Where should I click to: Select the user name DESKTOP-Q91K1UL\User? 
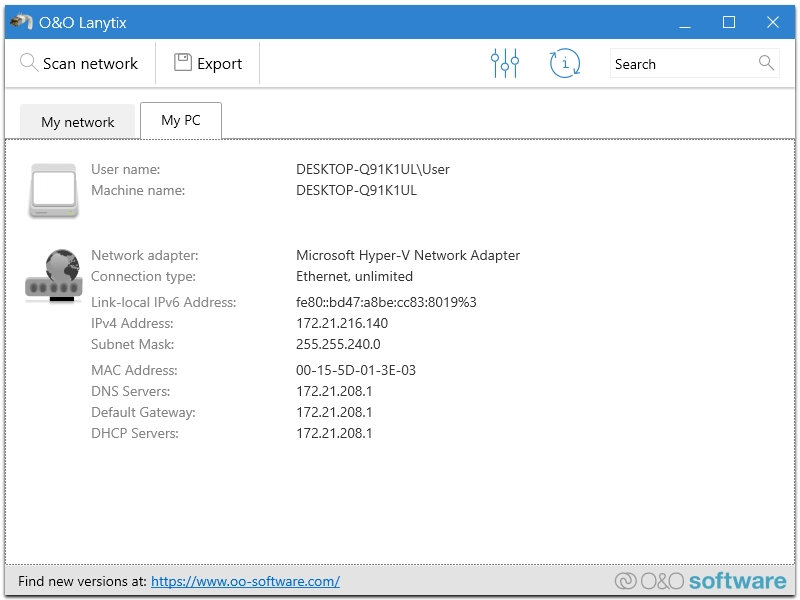pos(372,169)
